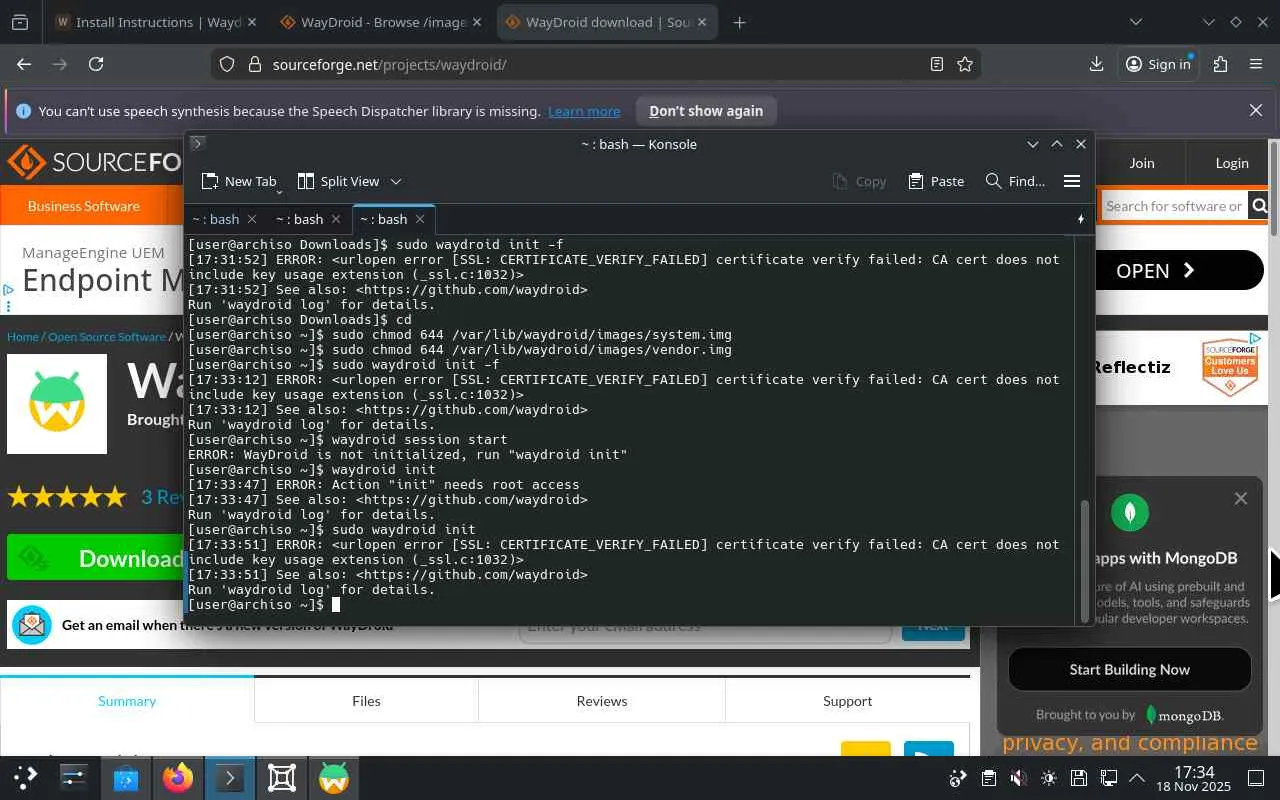Open the clipboard tray icon
Viewport: 1280px width, 800px height.
point(988,778)
